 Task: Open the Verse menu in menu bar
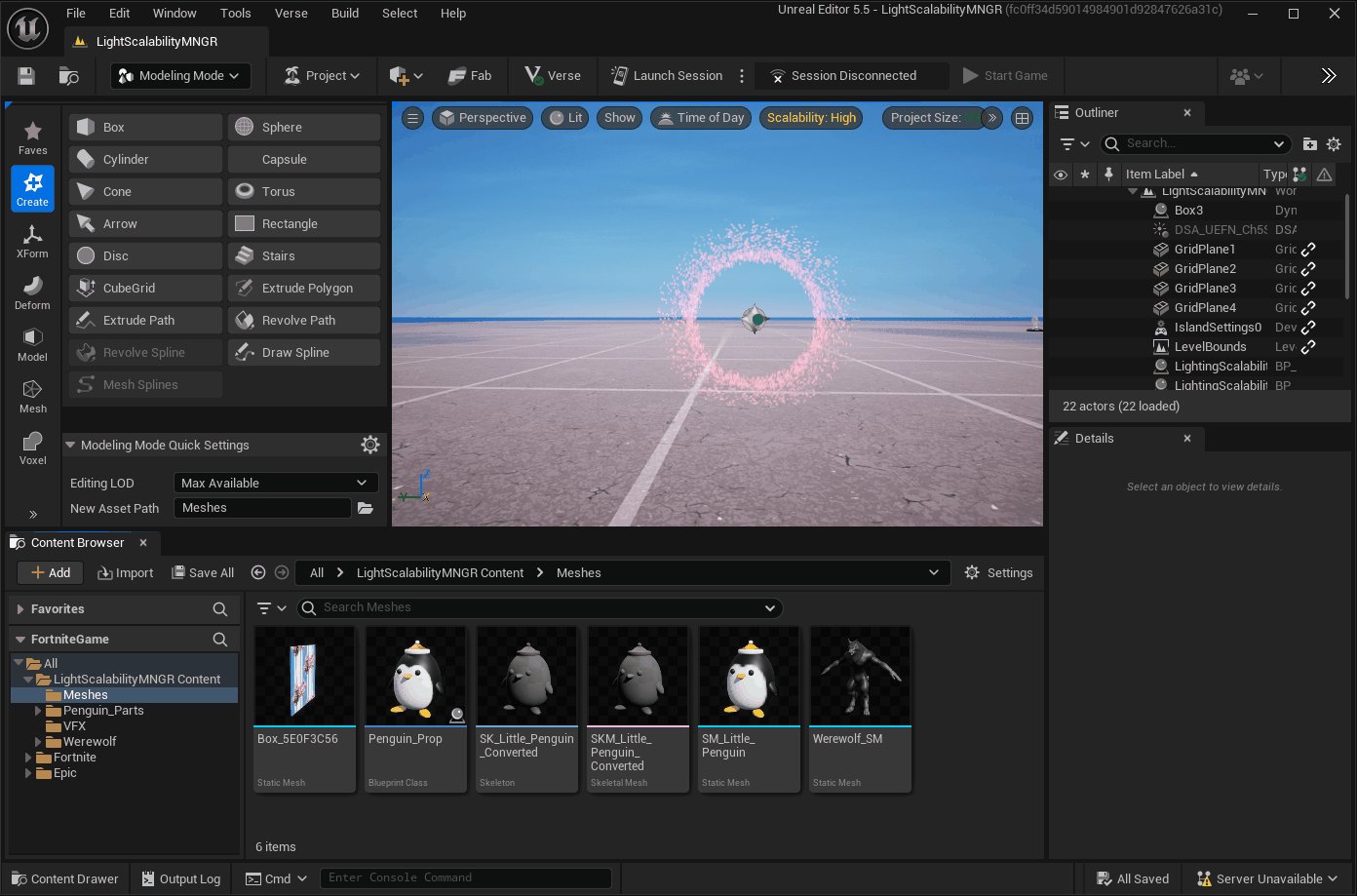291,14
